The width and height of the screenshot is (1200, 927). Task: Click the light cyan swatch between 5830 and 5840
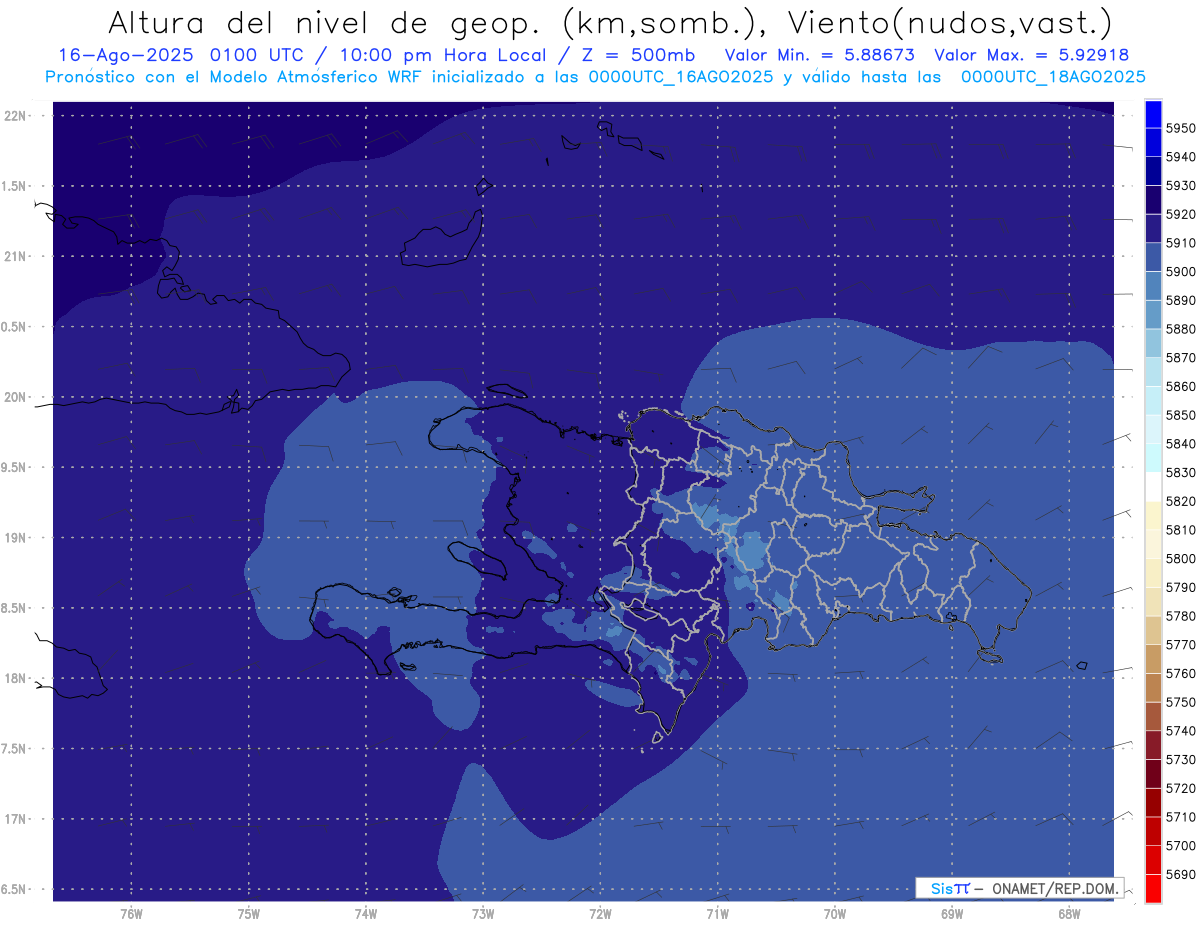[1153, 458]
